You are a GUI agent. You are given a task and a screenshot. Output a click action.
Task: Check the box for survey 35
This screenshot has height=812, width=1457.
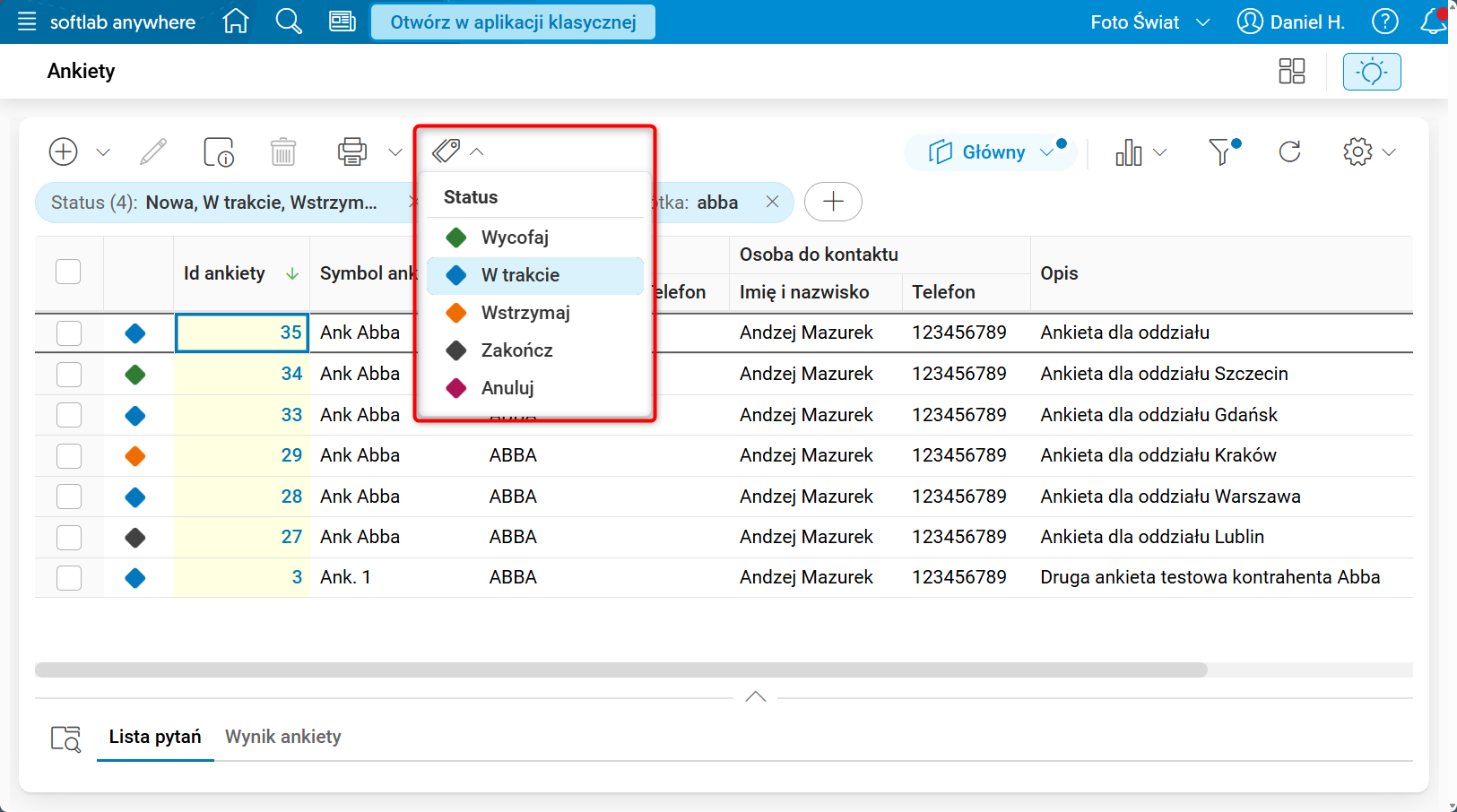tap(69, 333)
